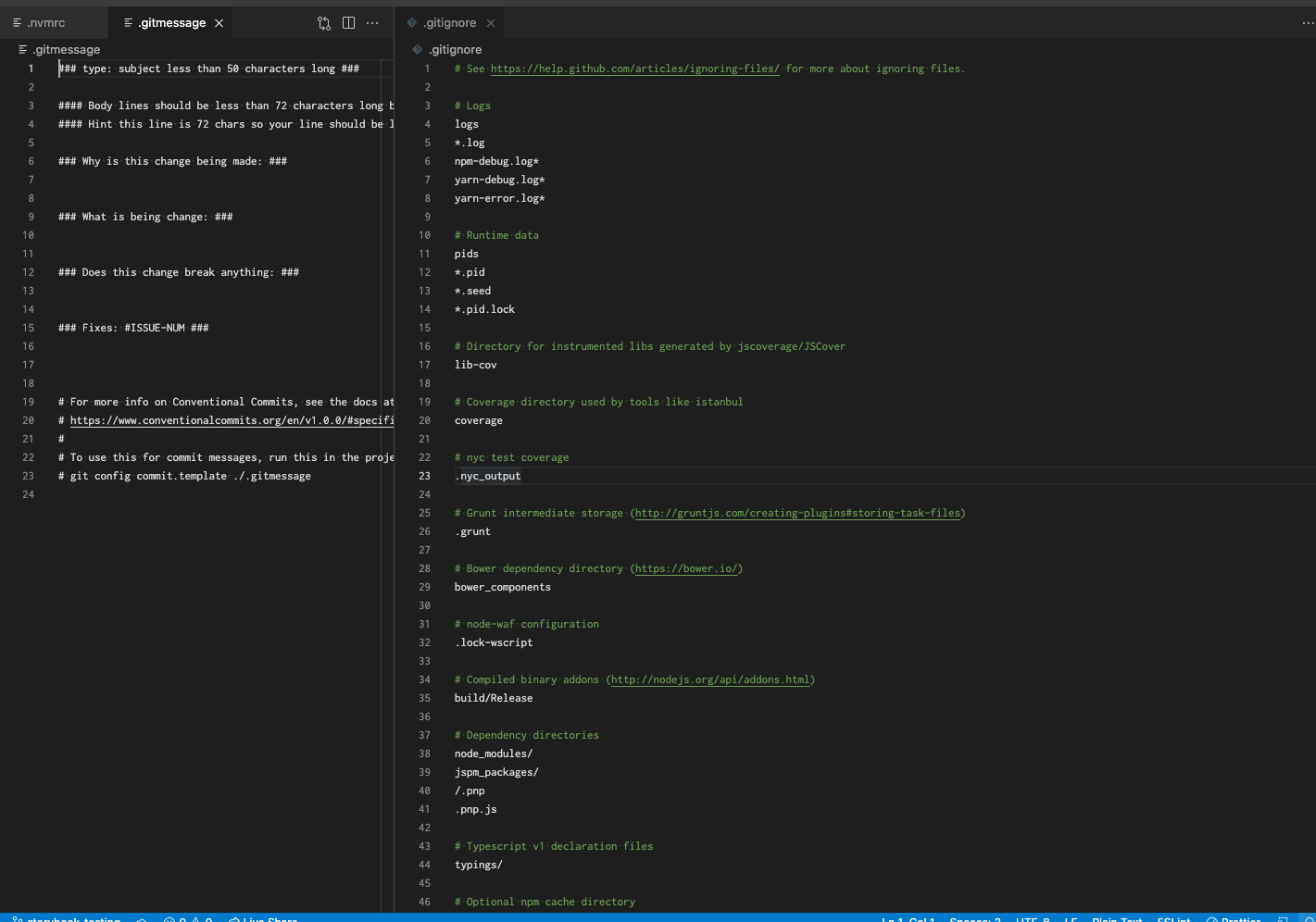Open the split editor icon in editor toolbar
The width and height of the screenshot is (1316, 922).
pos(348,22)
